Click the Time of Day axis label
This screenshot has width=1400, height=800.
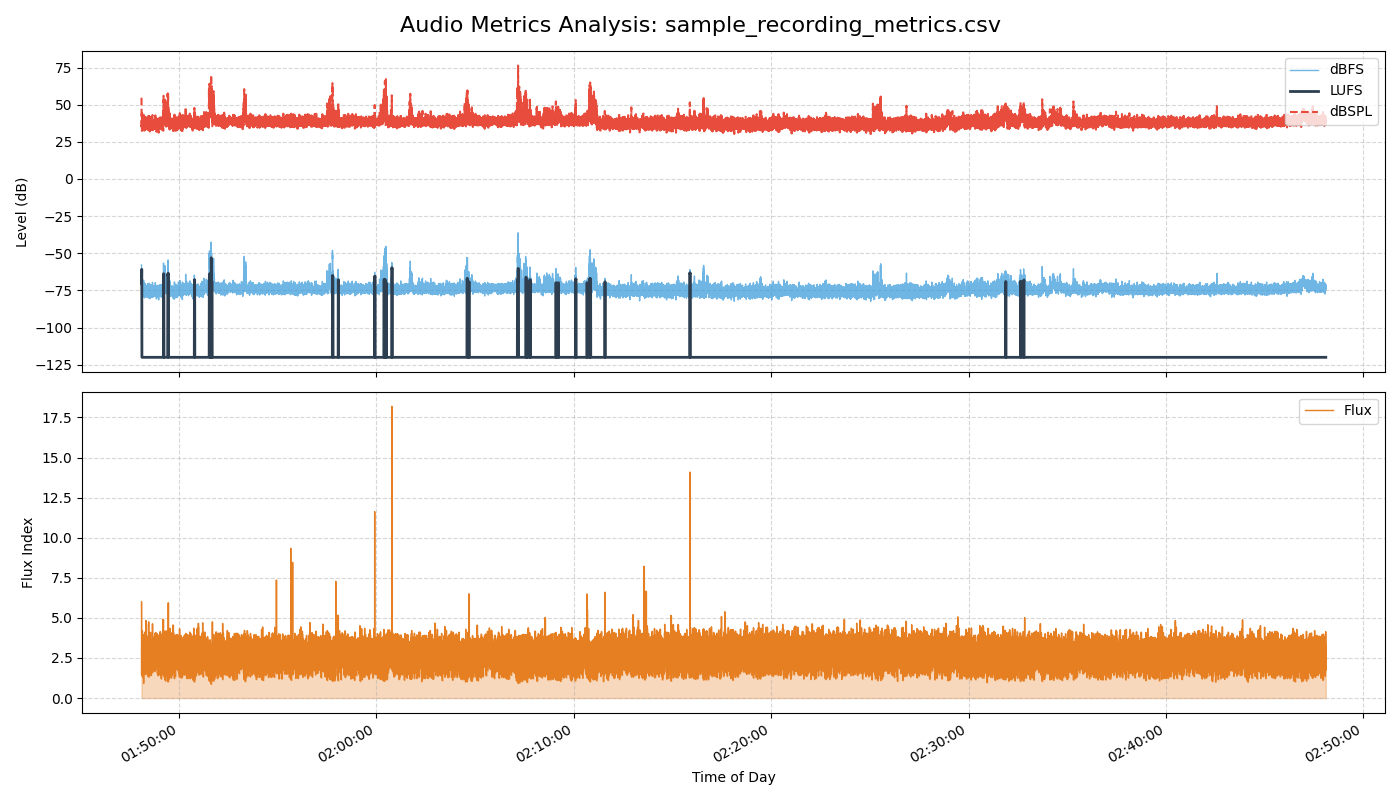[x=735, y=776]
